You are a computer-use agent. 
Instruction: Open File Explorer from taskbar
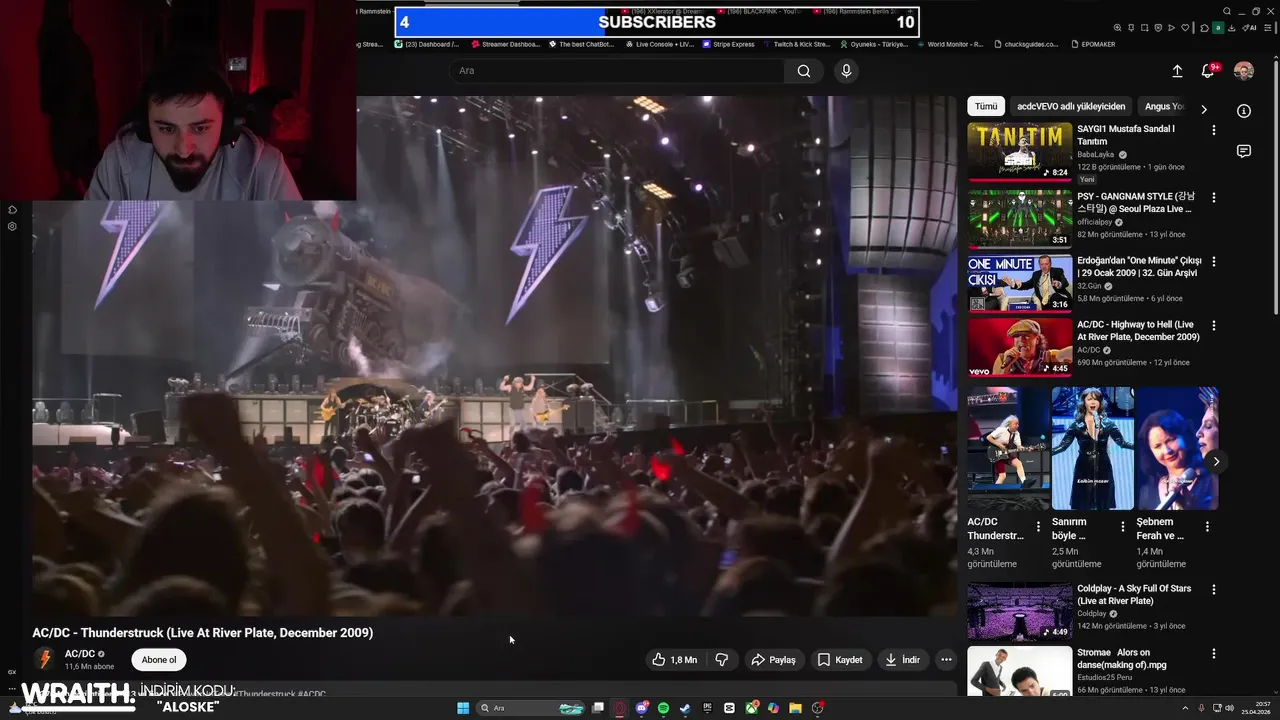[x=795, y=708]
